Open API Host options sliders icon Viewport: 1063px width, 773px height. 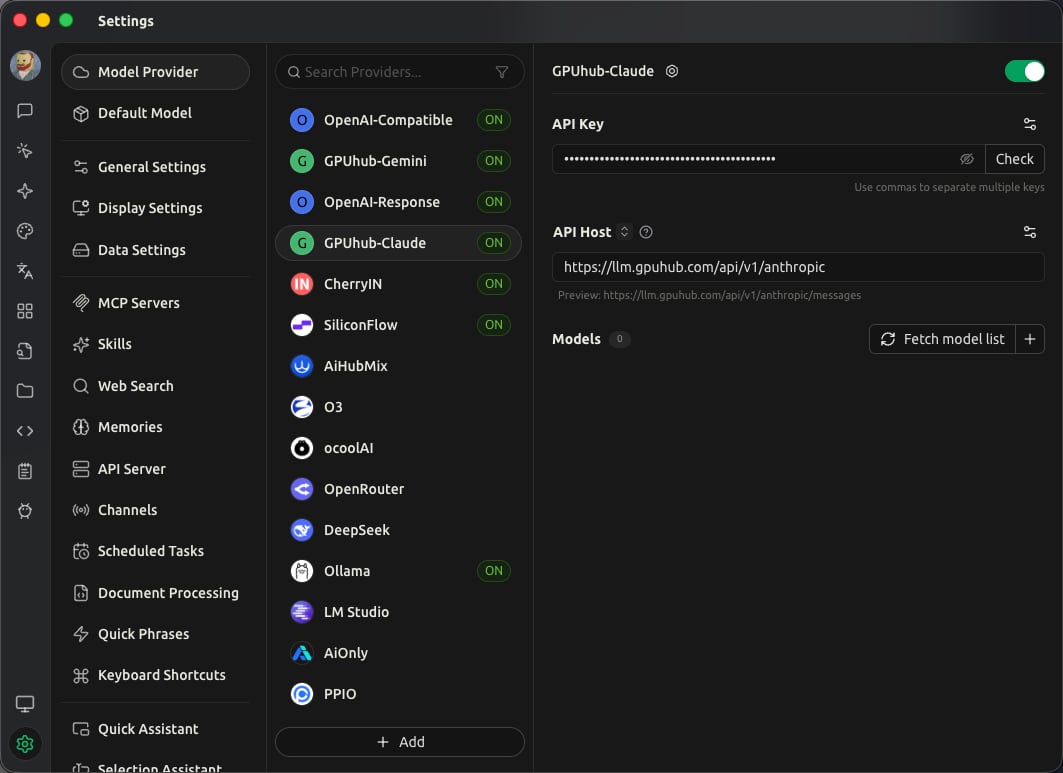click(x=1030, y=232)
